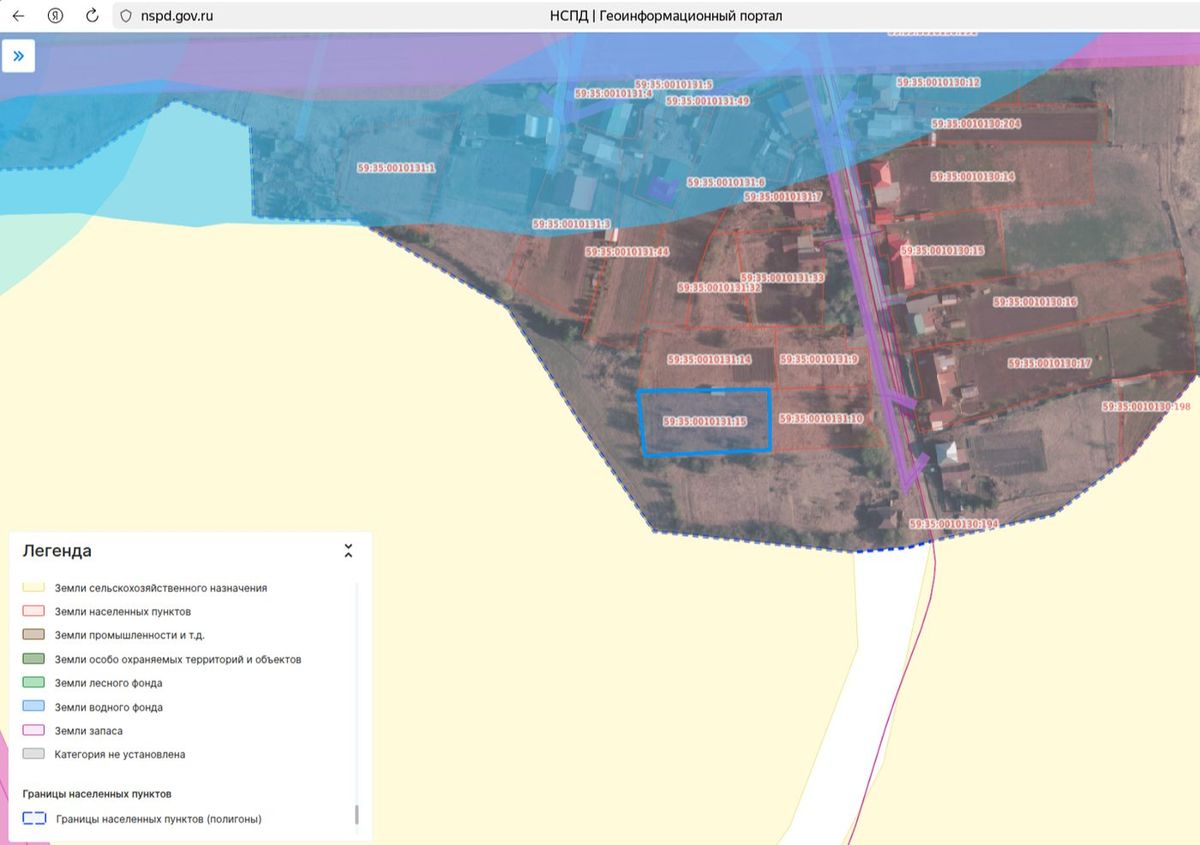Click parcel label 59:35:0010130:15
The image size is (1200, 845).
pos(942,251)
